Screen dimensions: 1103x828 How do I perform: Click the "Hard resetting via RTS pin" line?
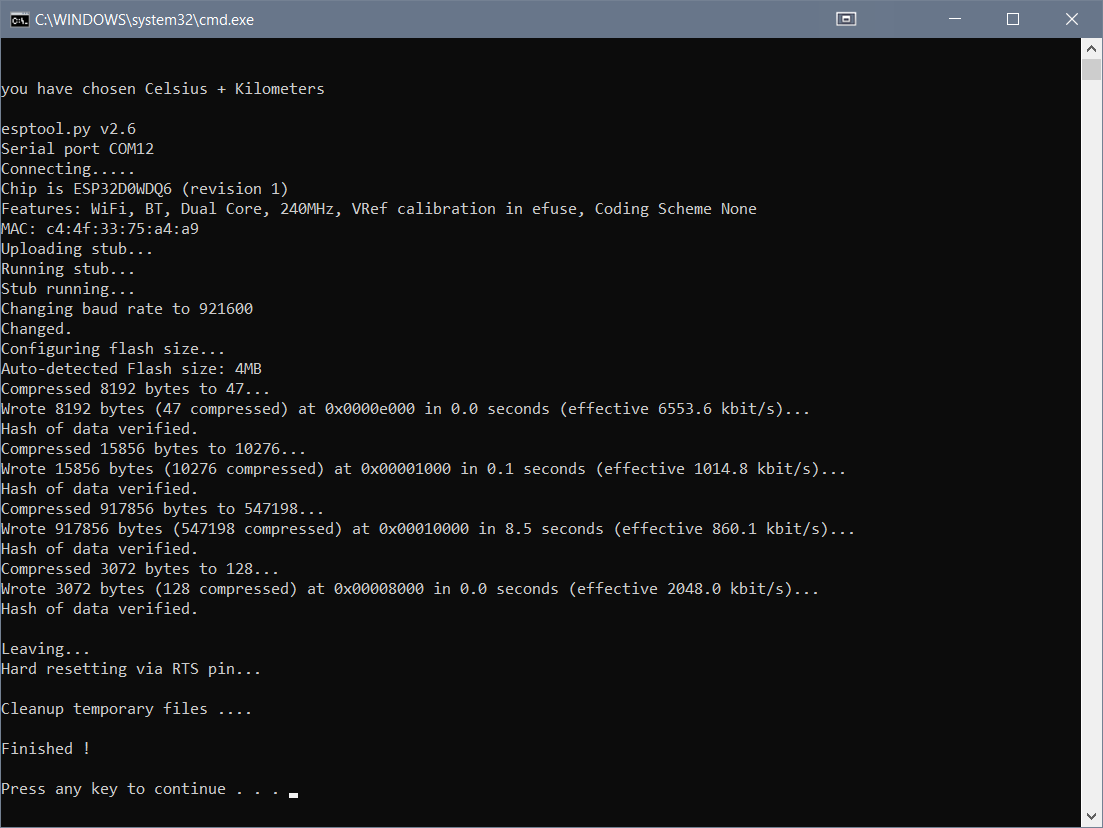tap(130, 669)
